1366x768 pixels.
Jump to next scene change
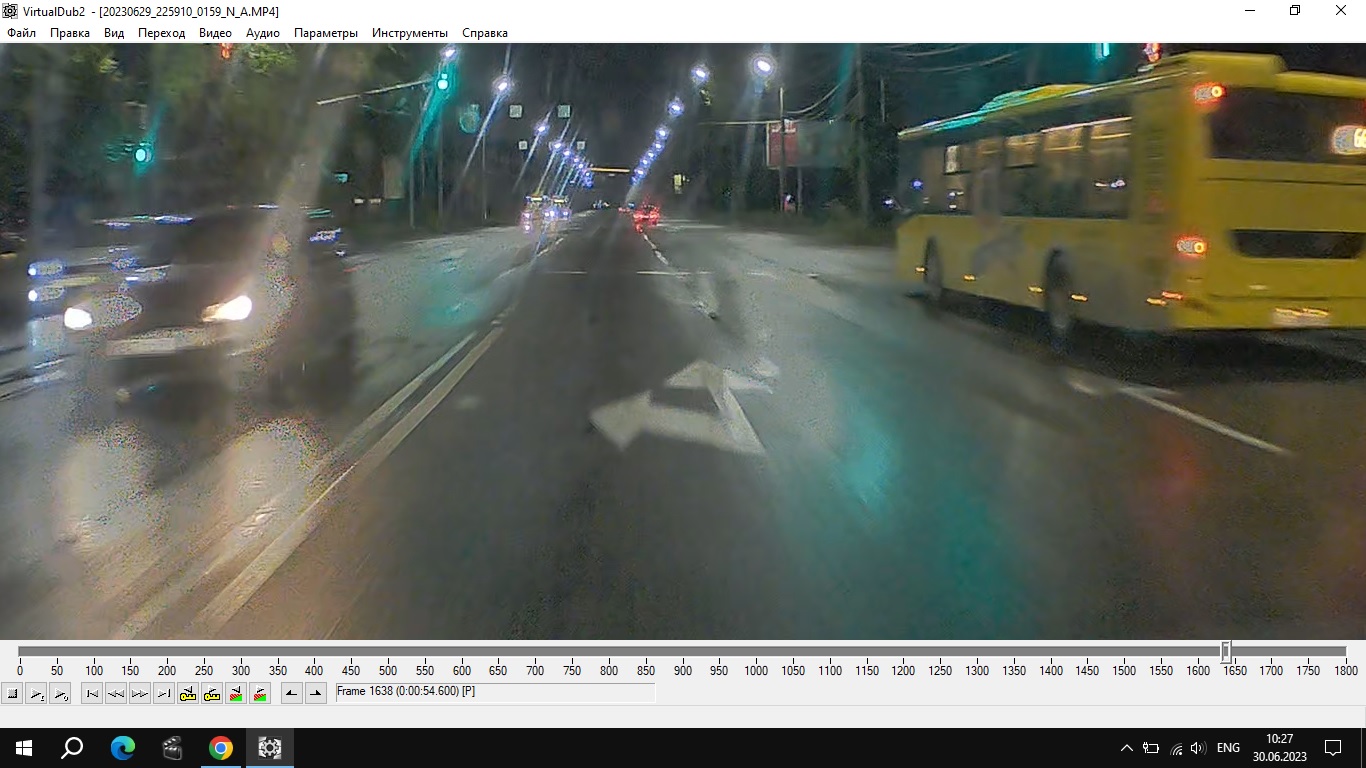[x=260, y=693]
